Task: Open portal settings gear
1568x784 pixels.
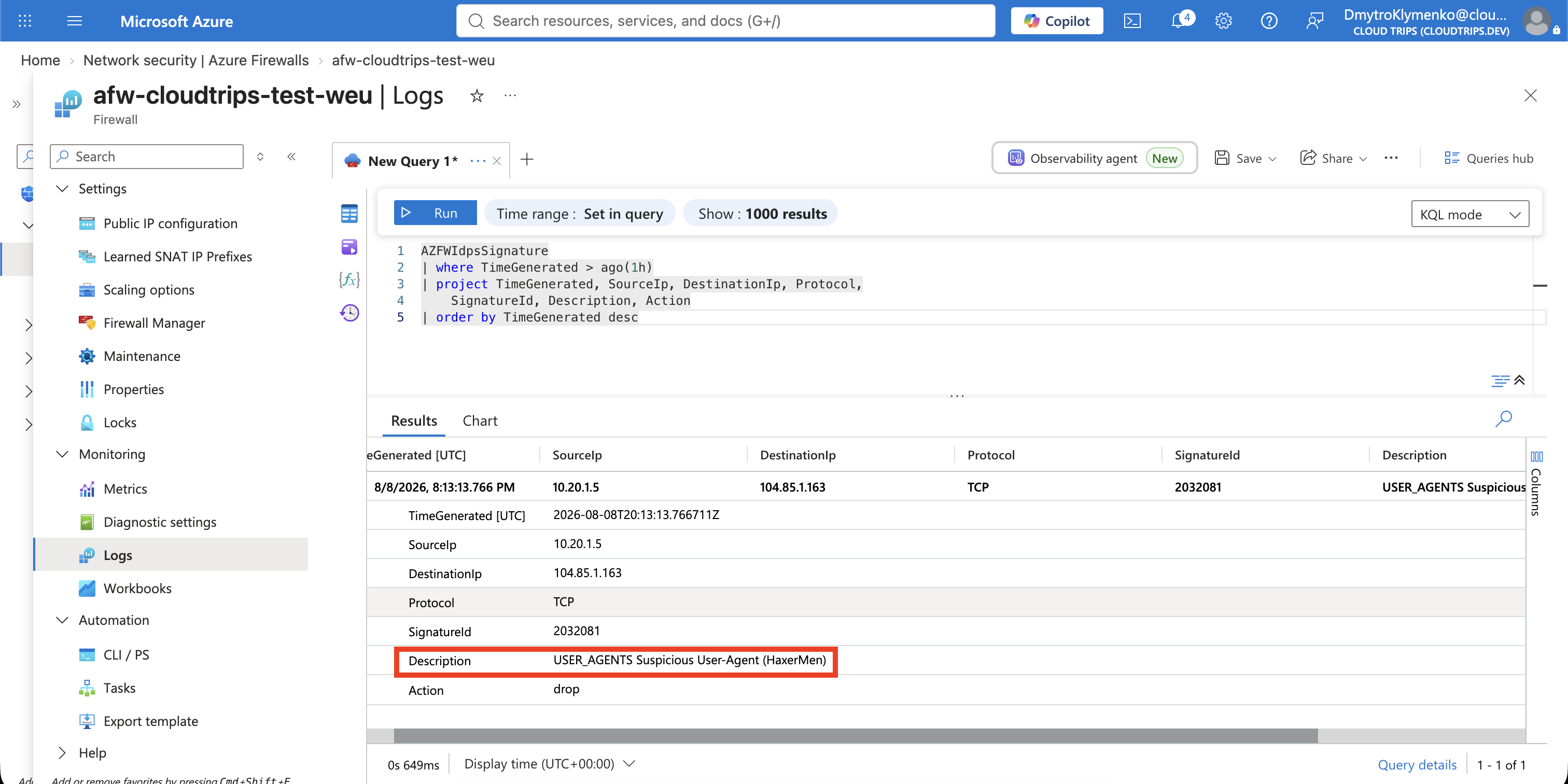Action: click(x=1224, y=21)
